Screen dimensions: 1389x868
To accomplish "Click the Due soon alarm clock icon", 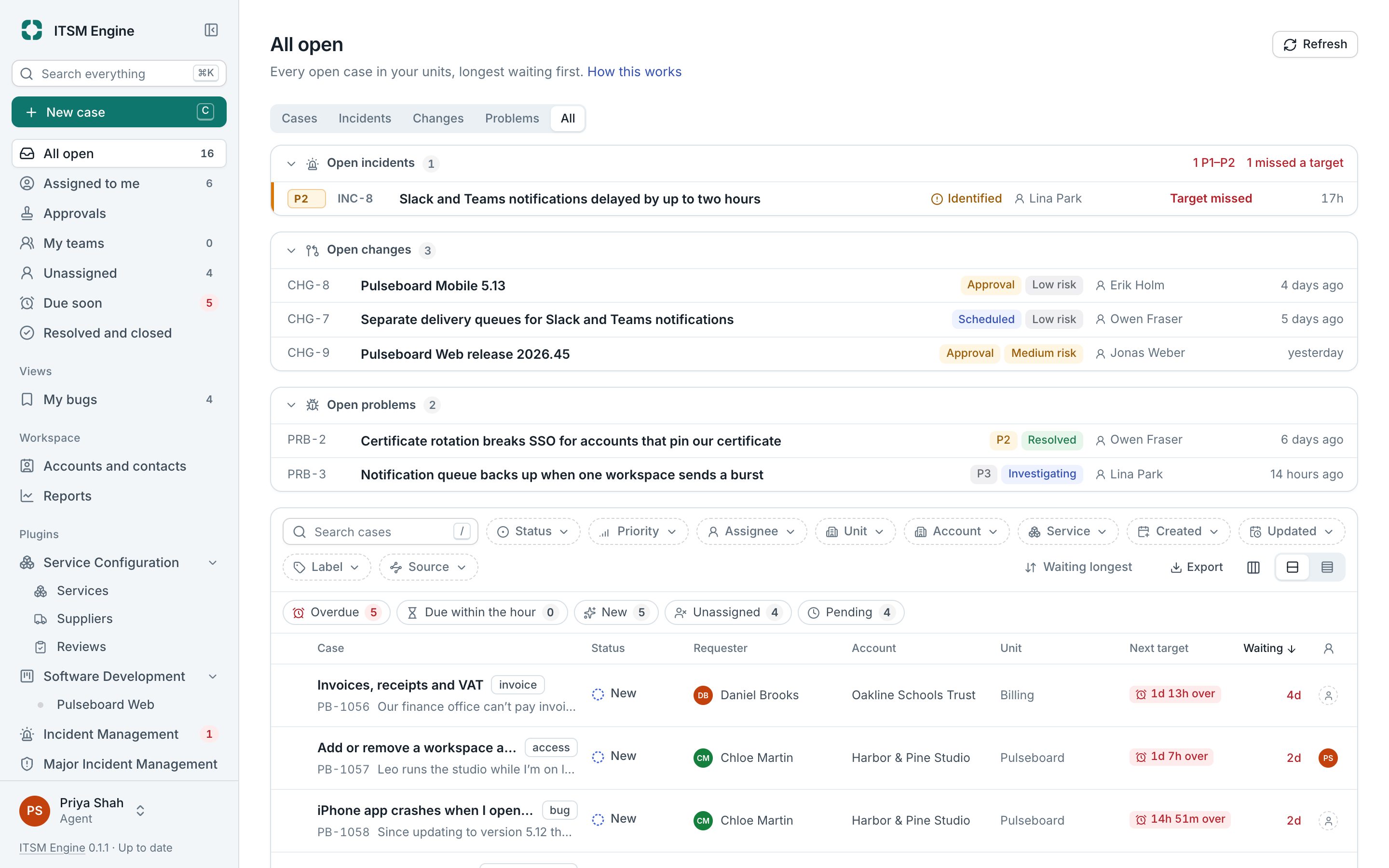I will 27,302.
